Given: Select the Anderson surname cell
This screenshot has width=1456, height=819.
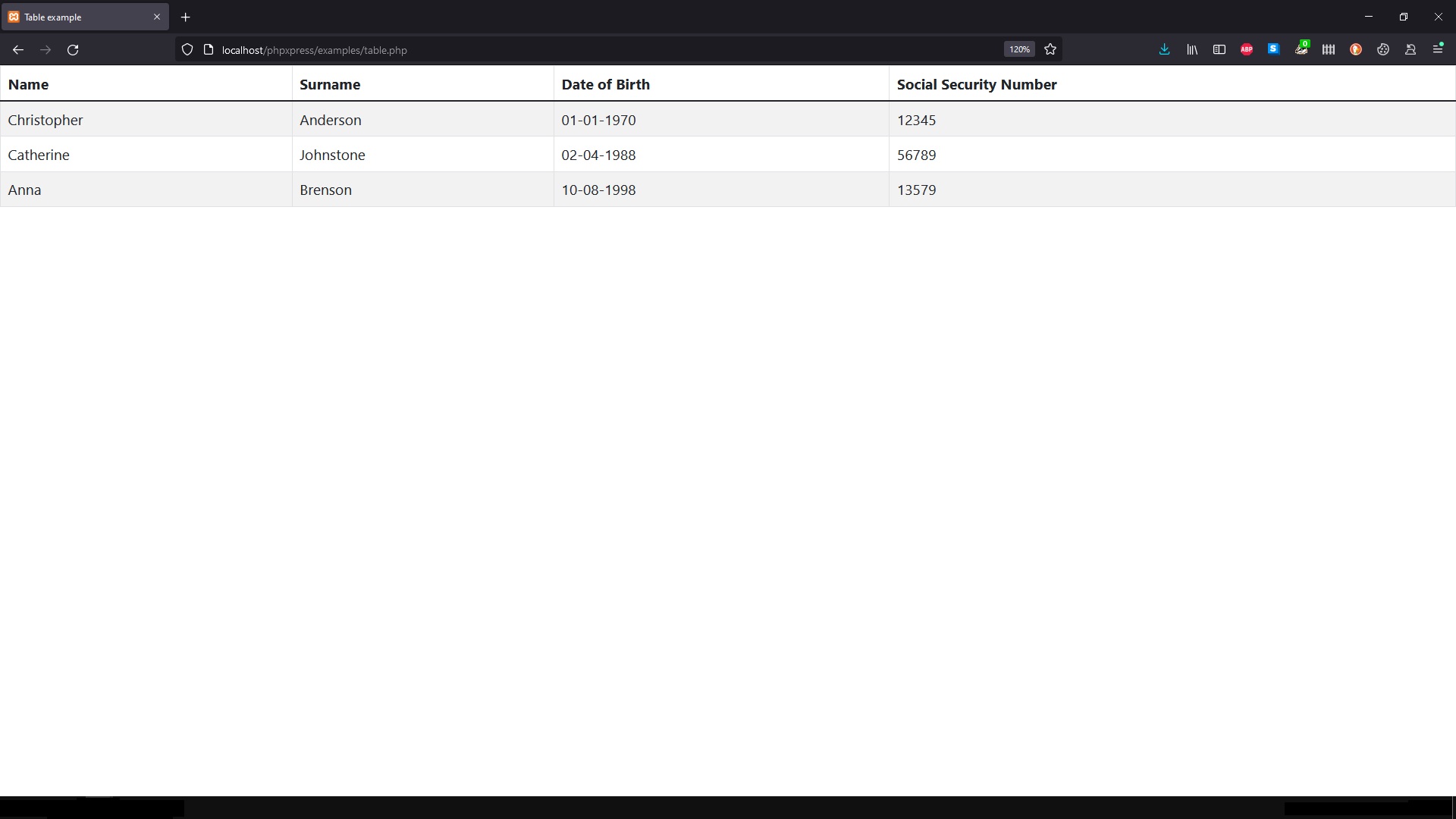Looking at the screenshot, I should click(423, 120).
